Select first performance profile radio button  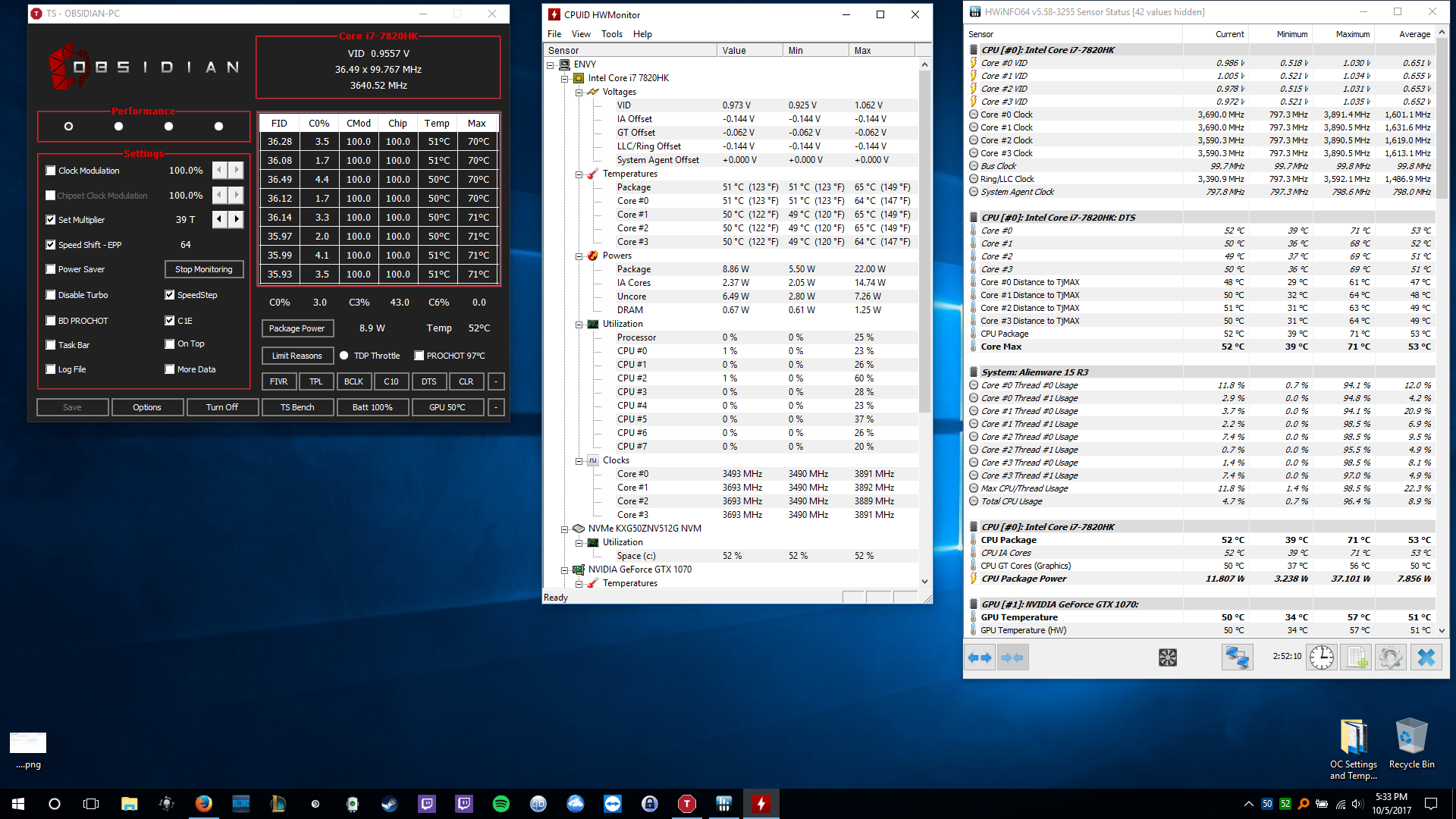click(68, 127)
